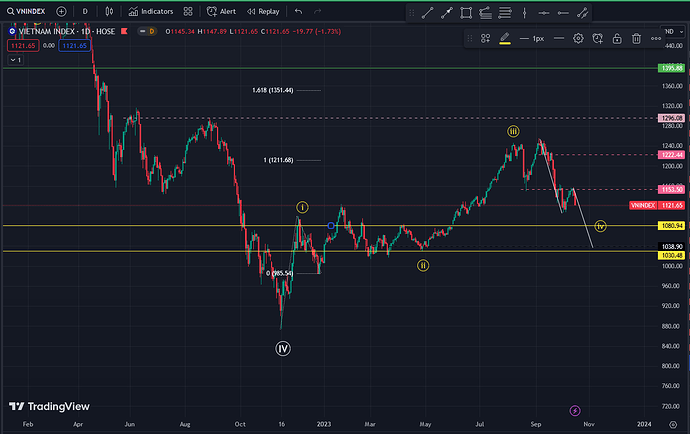
Task: Click the green 1395.88 price label
Action: pos(671,68)
